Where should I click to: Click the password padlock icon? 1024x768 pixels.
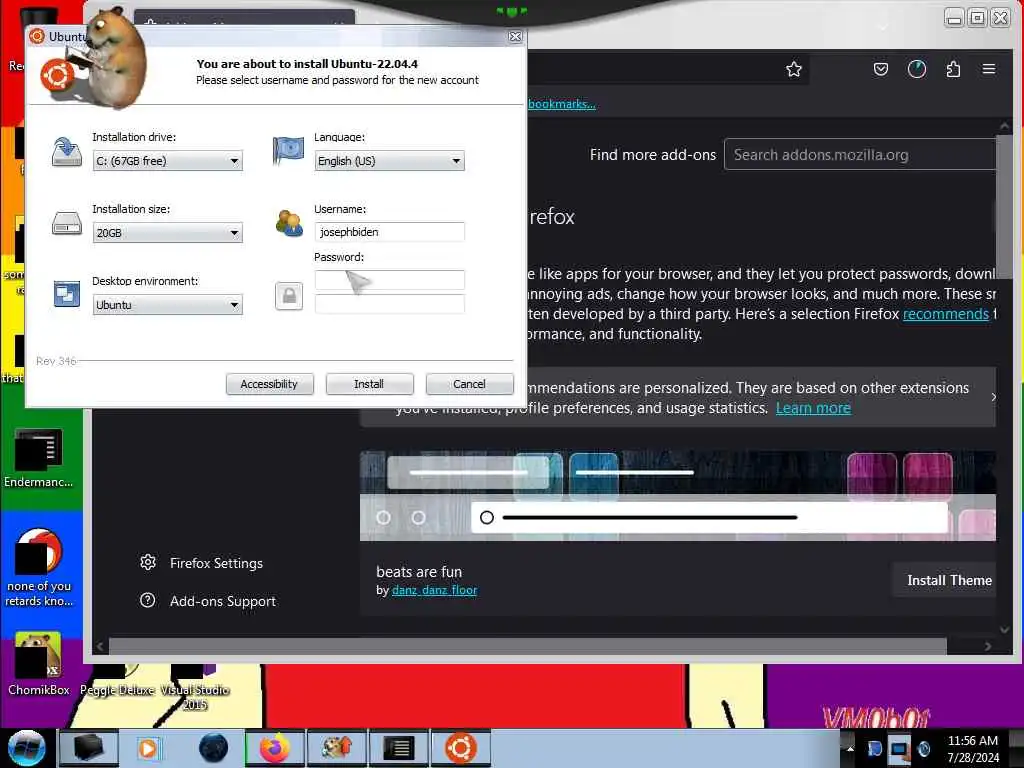[x=289, y=296]
